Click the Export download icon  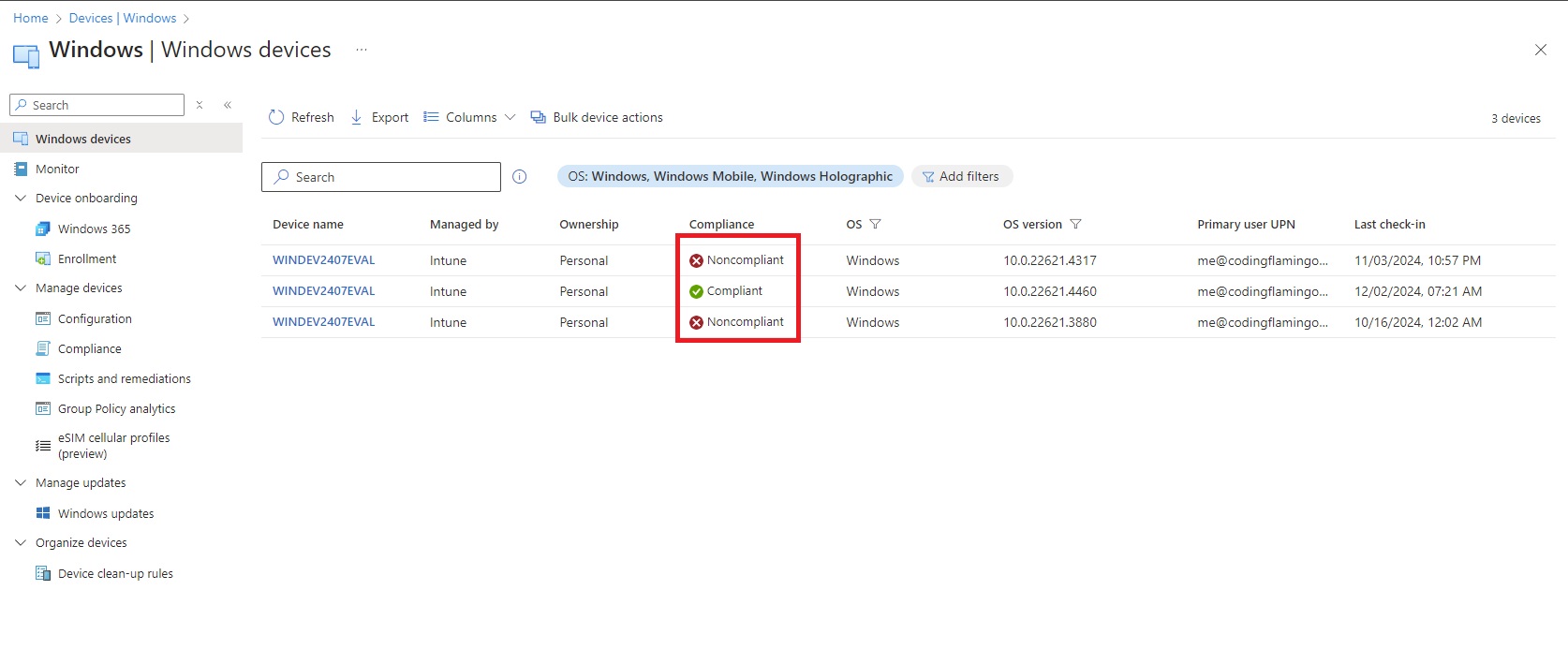[x=357, y=117]
